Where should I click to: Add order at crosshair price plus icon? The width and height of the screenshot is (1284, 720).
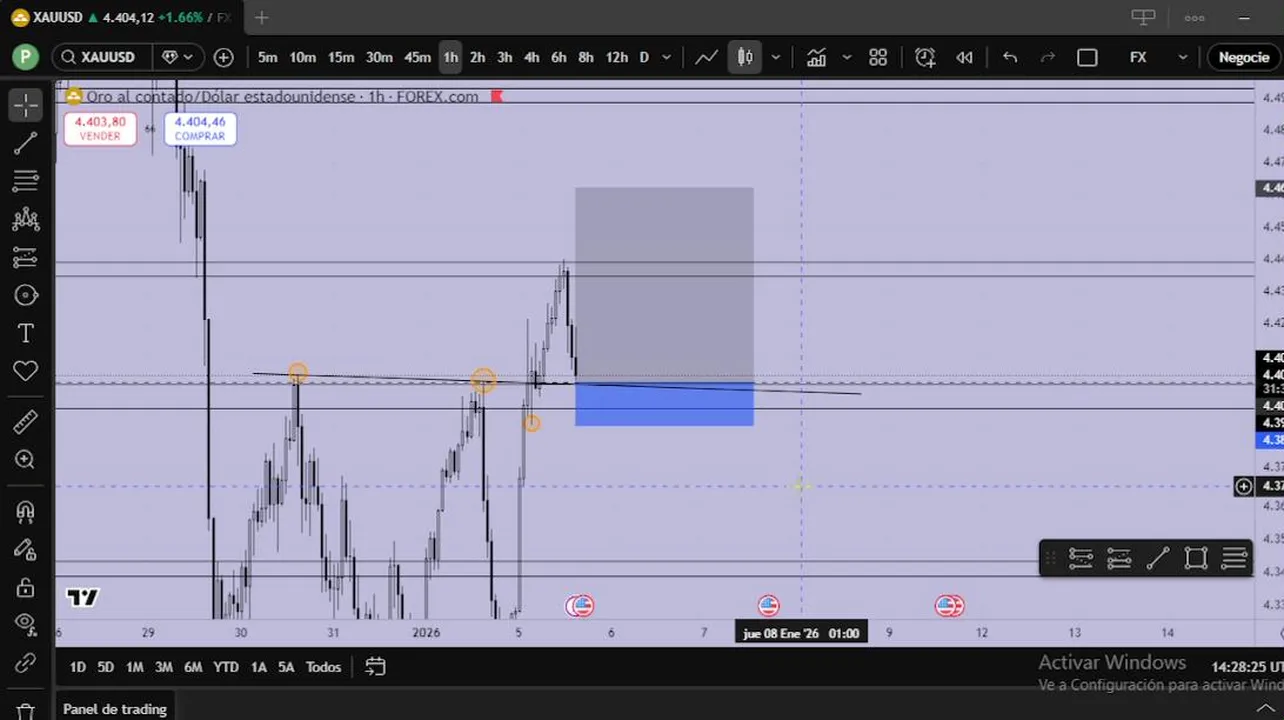(1243, 487)
